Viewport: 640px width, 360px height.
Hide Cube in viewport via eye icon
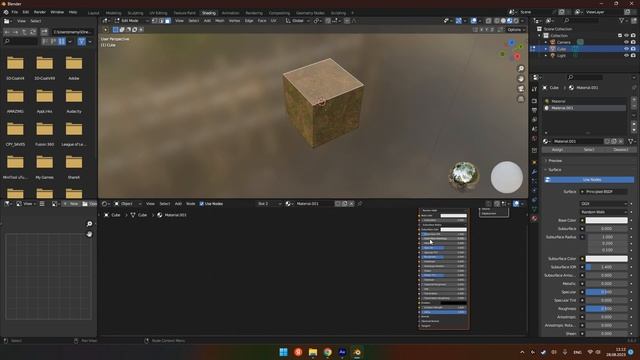627,49
